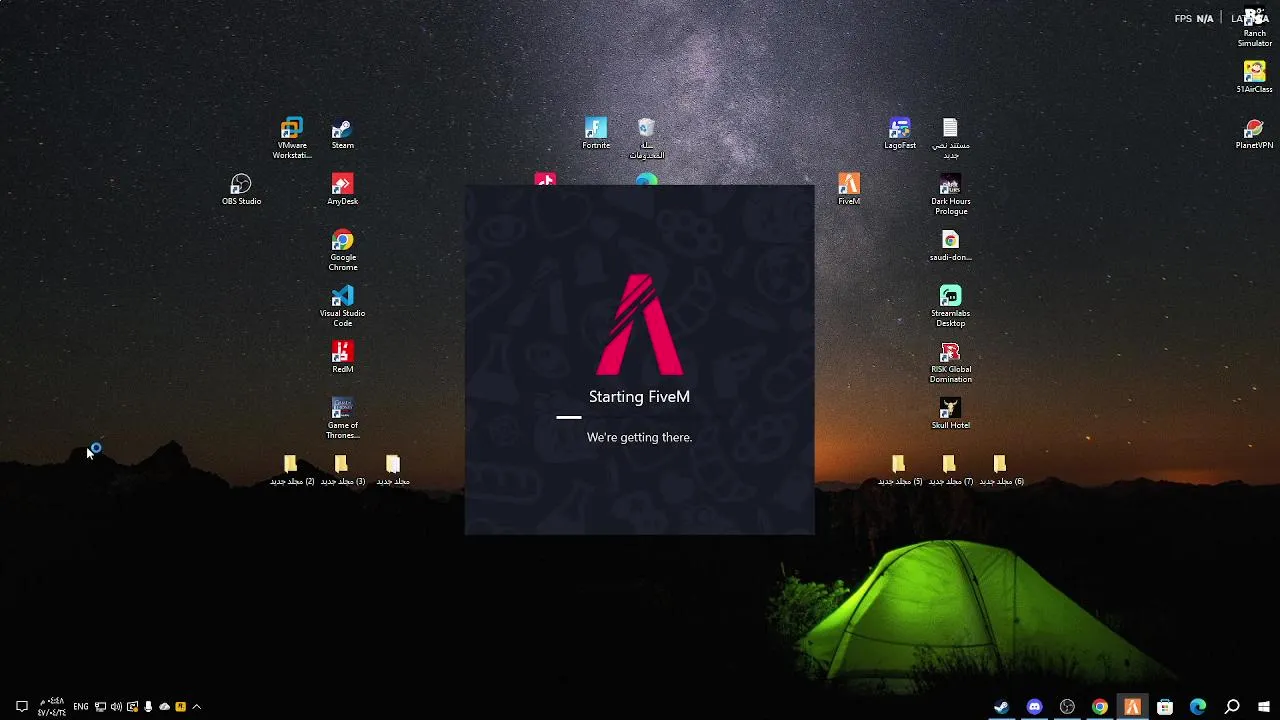Select the PlanetVPN desktop shortcut
The width and height of the screenshot is (1280, 720).
pyautogui.click(x=1254, y=134)
